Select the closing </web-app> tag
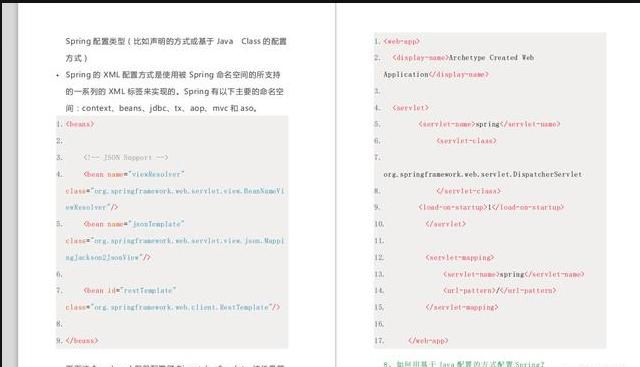 pos(428,340)
